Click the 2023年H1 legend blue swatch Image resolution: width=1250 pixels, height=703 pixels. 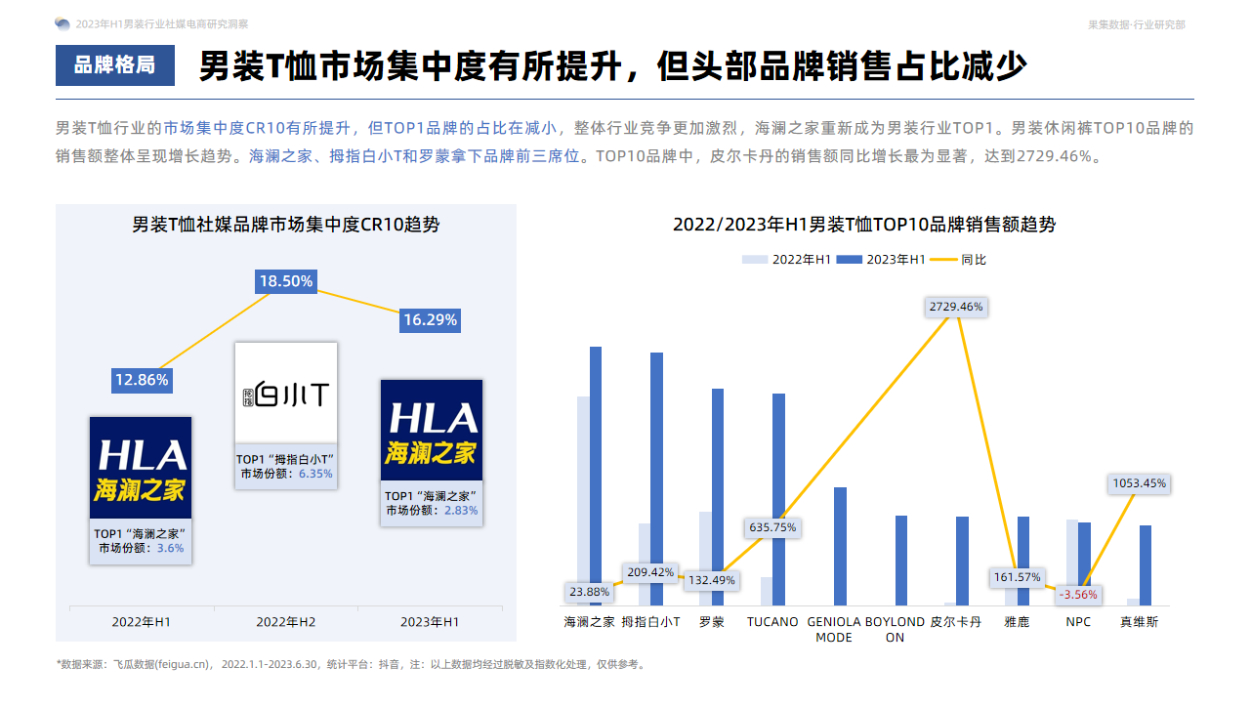click(849, 259)
